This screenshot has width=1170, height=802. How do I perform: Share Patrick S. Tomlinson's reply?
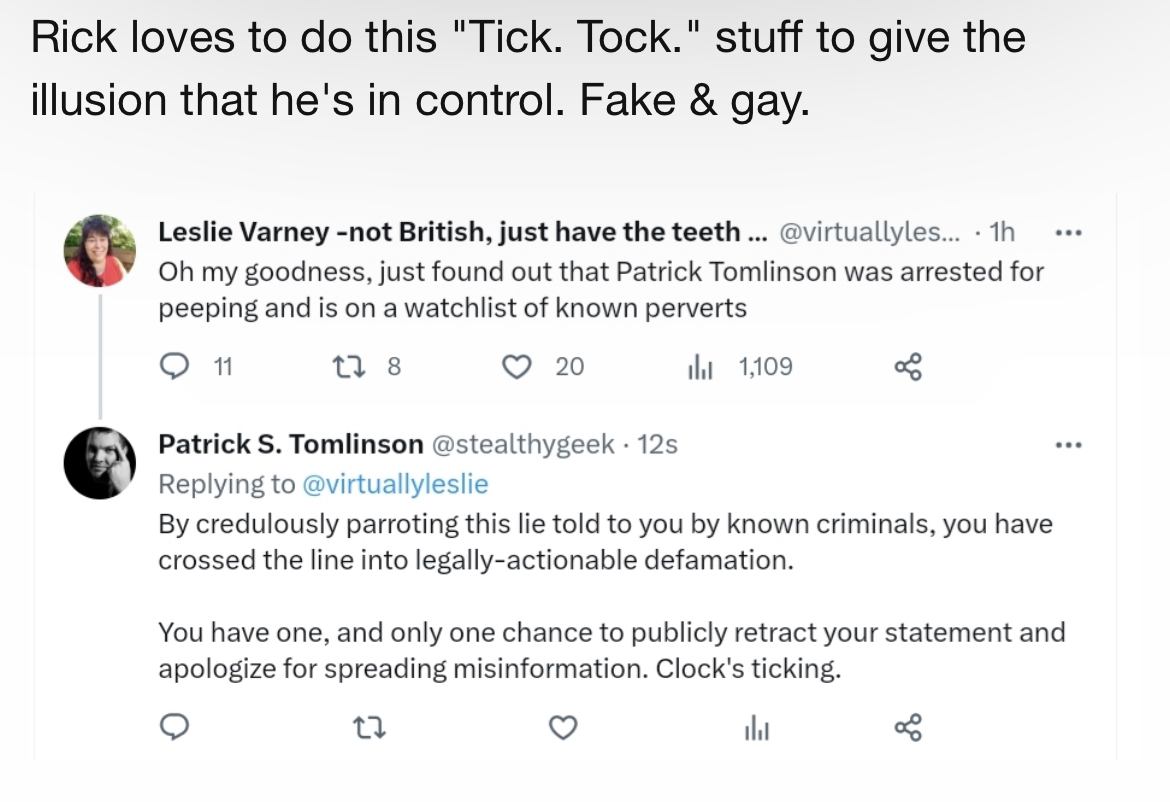(x=908, y=727)
